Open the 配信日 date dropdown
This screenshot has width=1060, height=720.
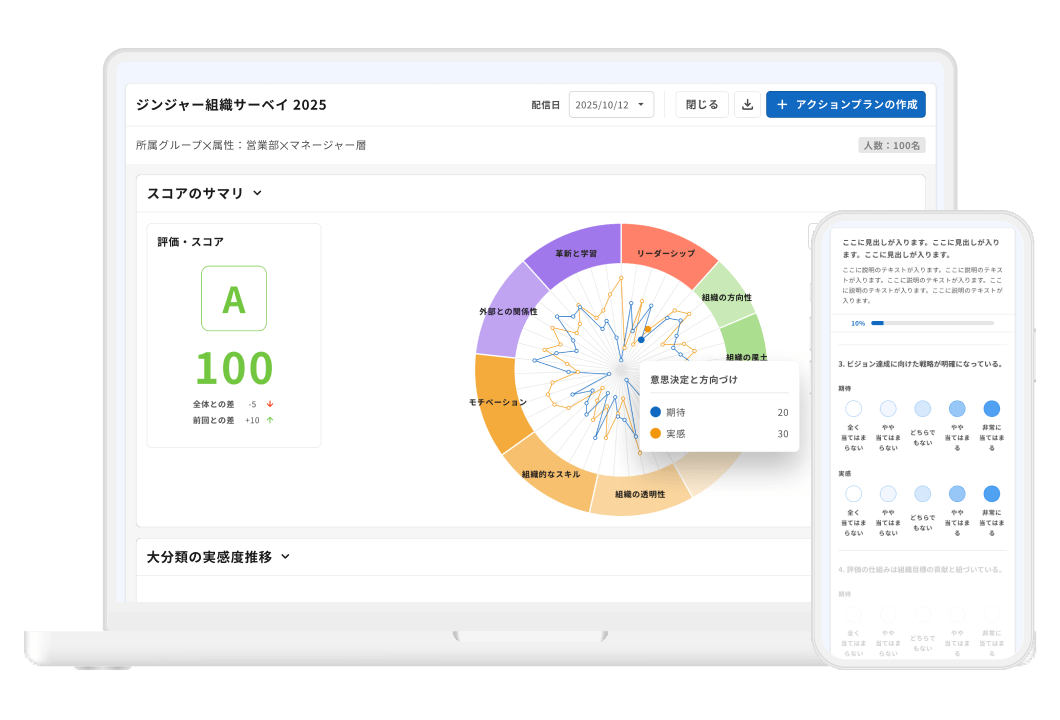(x=611, y=105)
